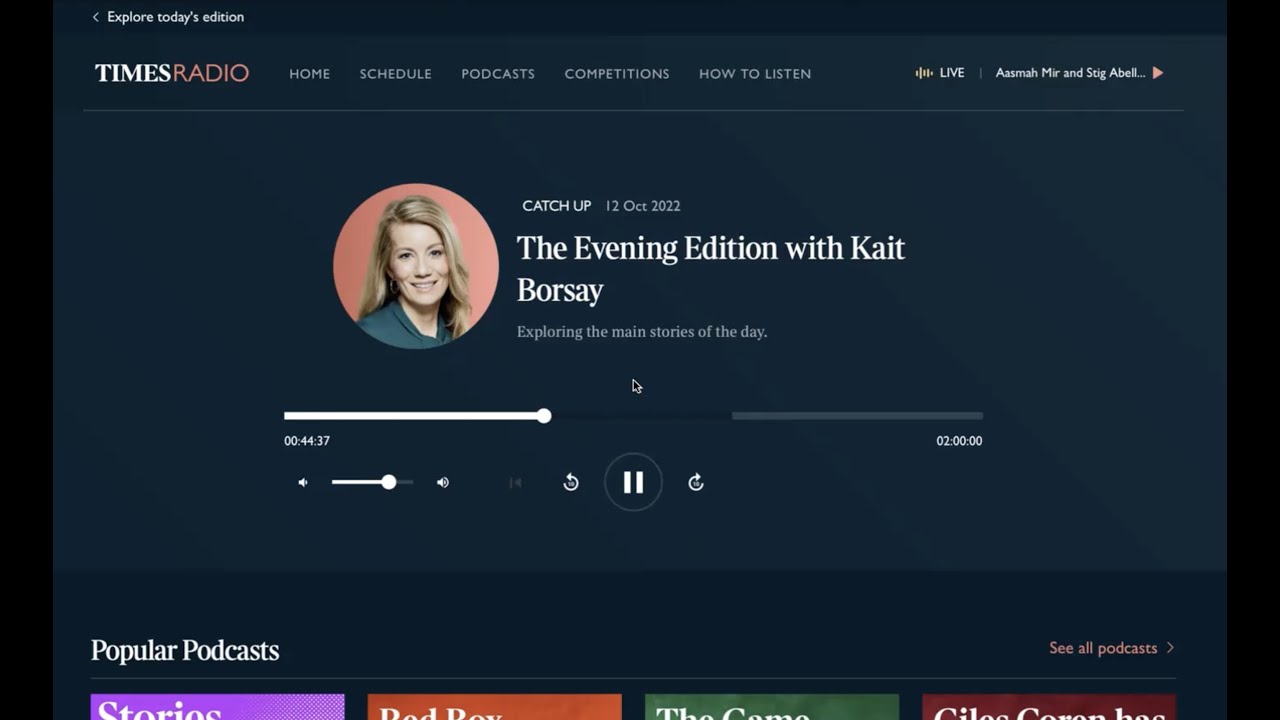Open the Giles Coren podcast card
The width and height of the screenshot is (1280, 720).
coord(1049,707)
